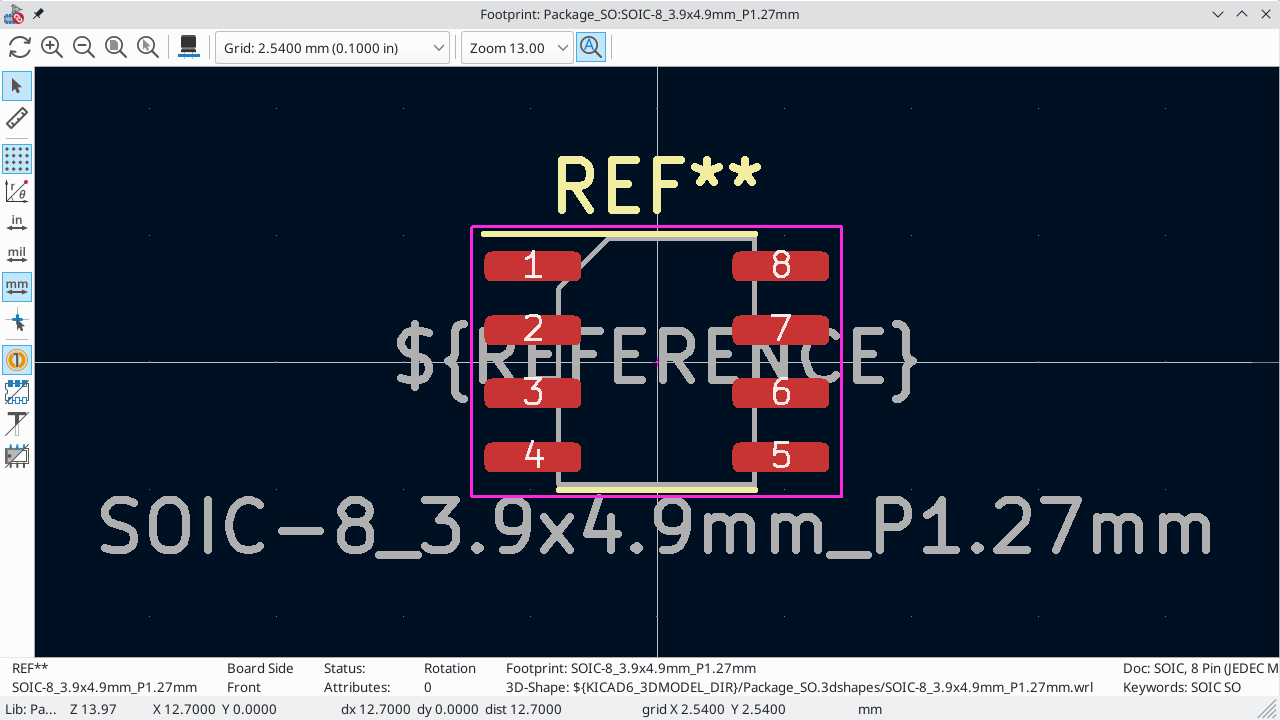Toggle pads outline sketch mode
This screenshot has width=1280, height=720.
17,391
